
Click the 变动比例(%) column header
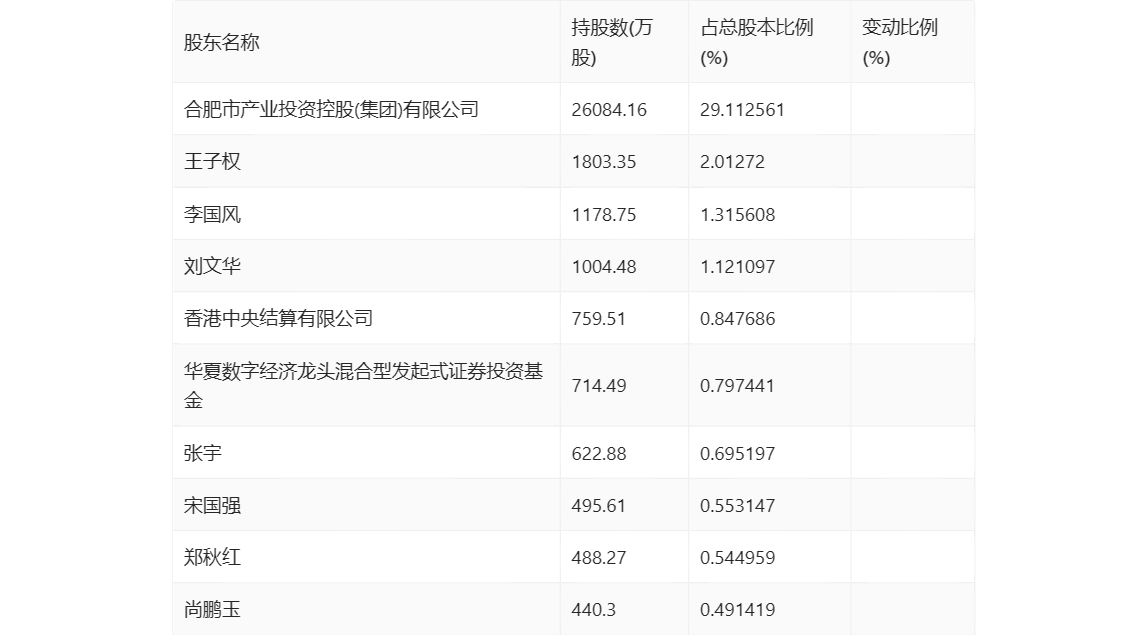(x=900, y=42)
